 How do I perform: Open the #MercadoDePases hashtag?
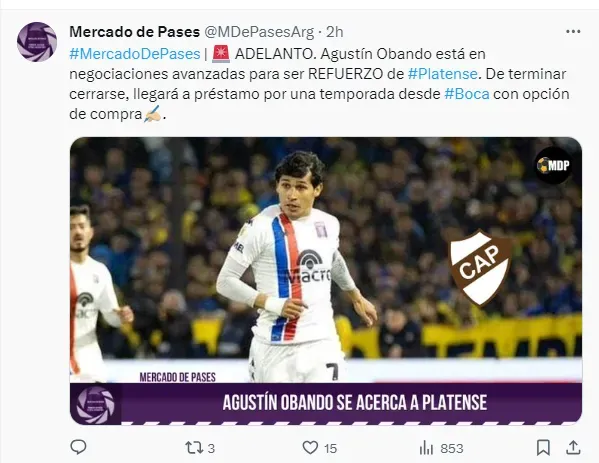(135, 54)
